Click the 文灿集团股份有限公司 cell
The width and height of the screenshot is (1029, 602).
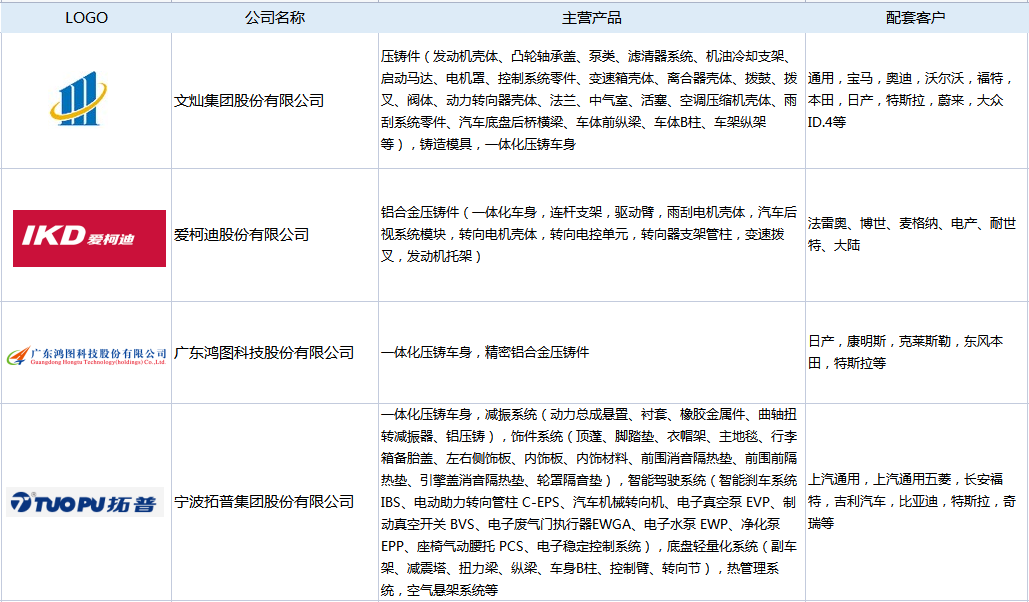click(x=275, y=100)
